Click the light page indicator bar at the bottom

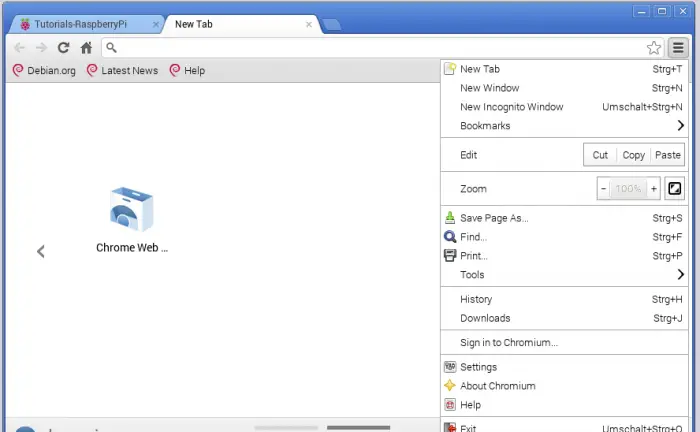tap(286, 428)
